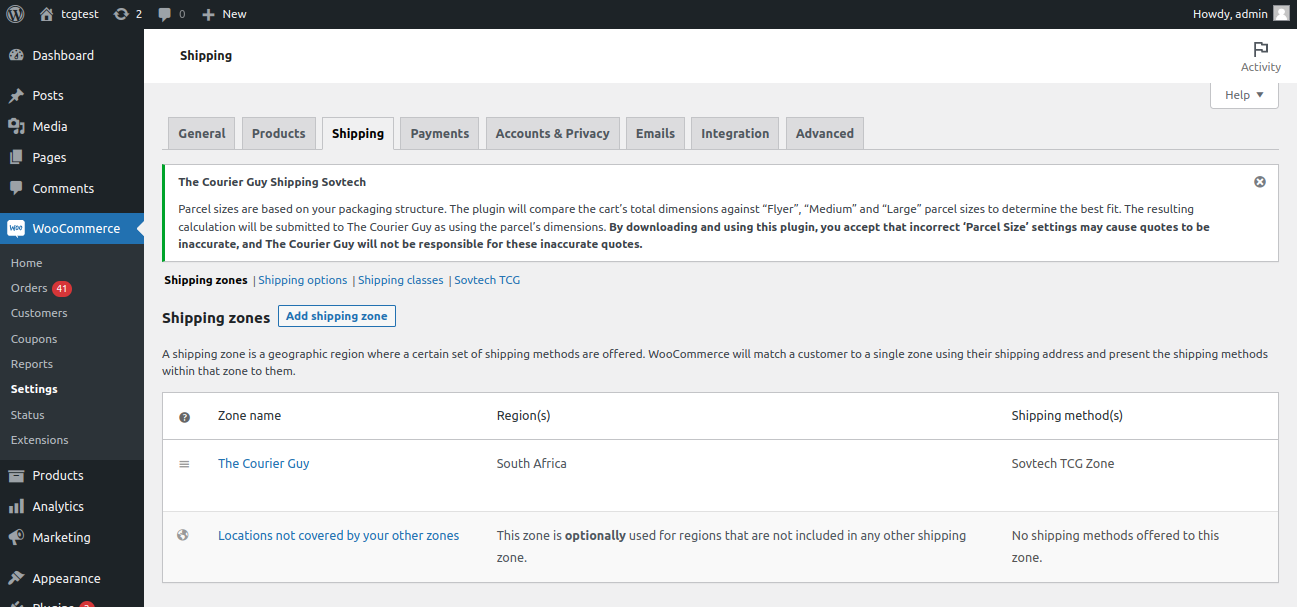This screenshot has width=1297, height=607.
Task: Open the Accounts & Privacy tab
Action: 552,133
